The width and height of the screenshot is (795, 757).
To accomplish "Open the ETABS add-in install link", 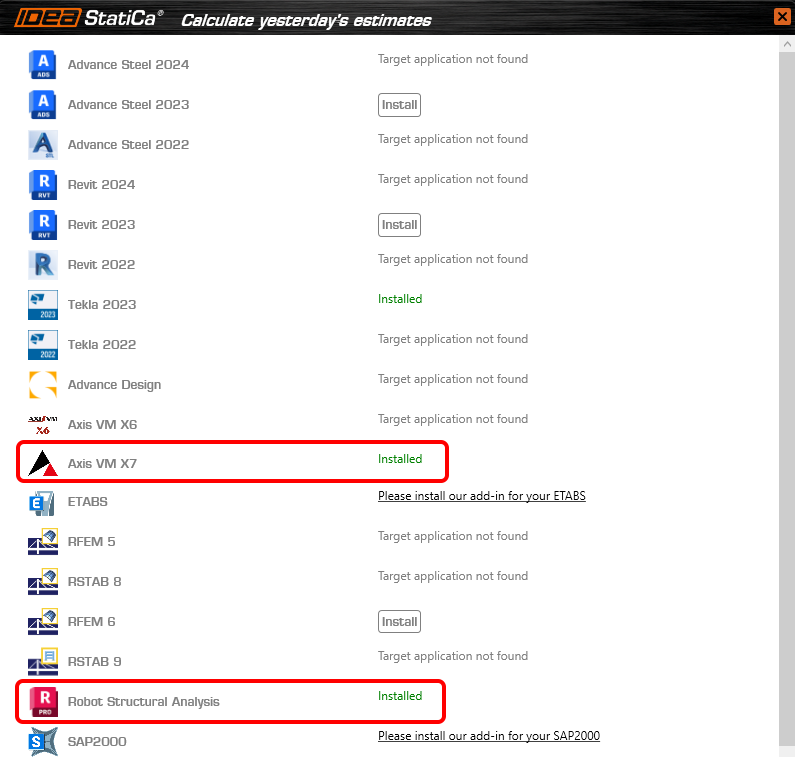I will [482, 496].
